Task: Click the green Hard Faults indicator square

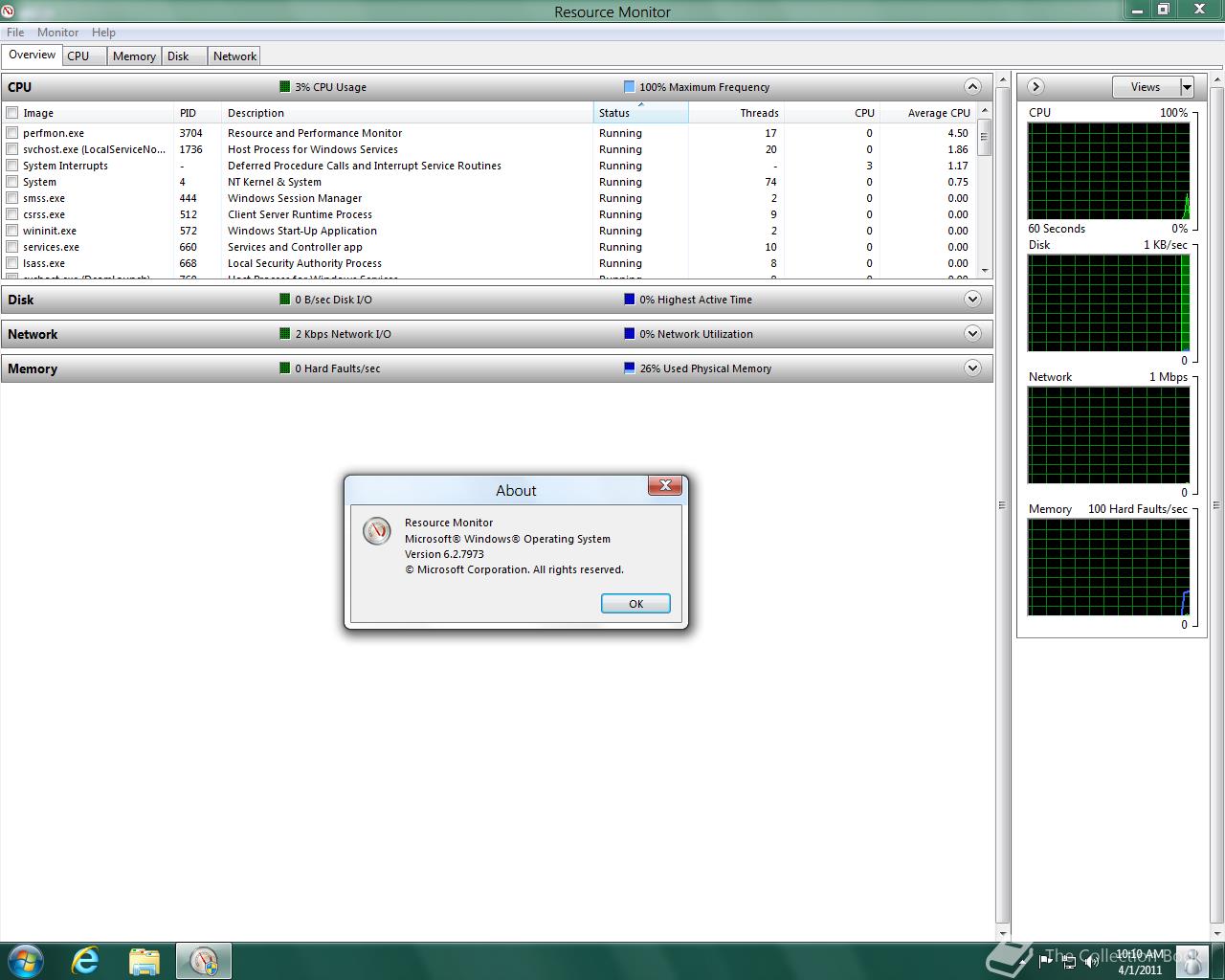Action: (284, 367)
